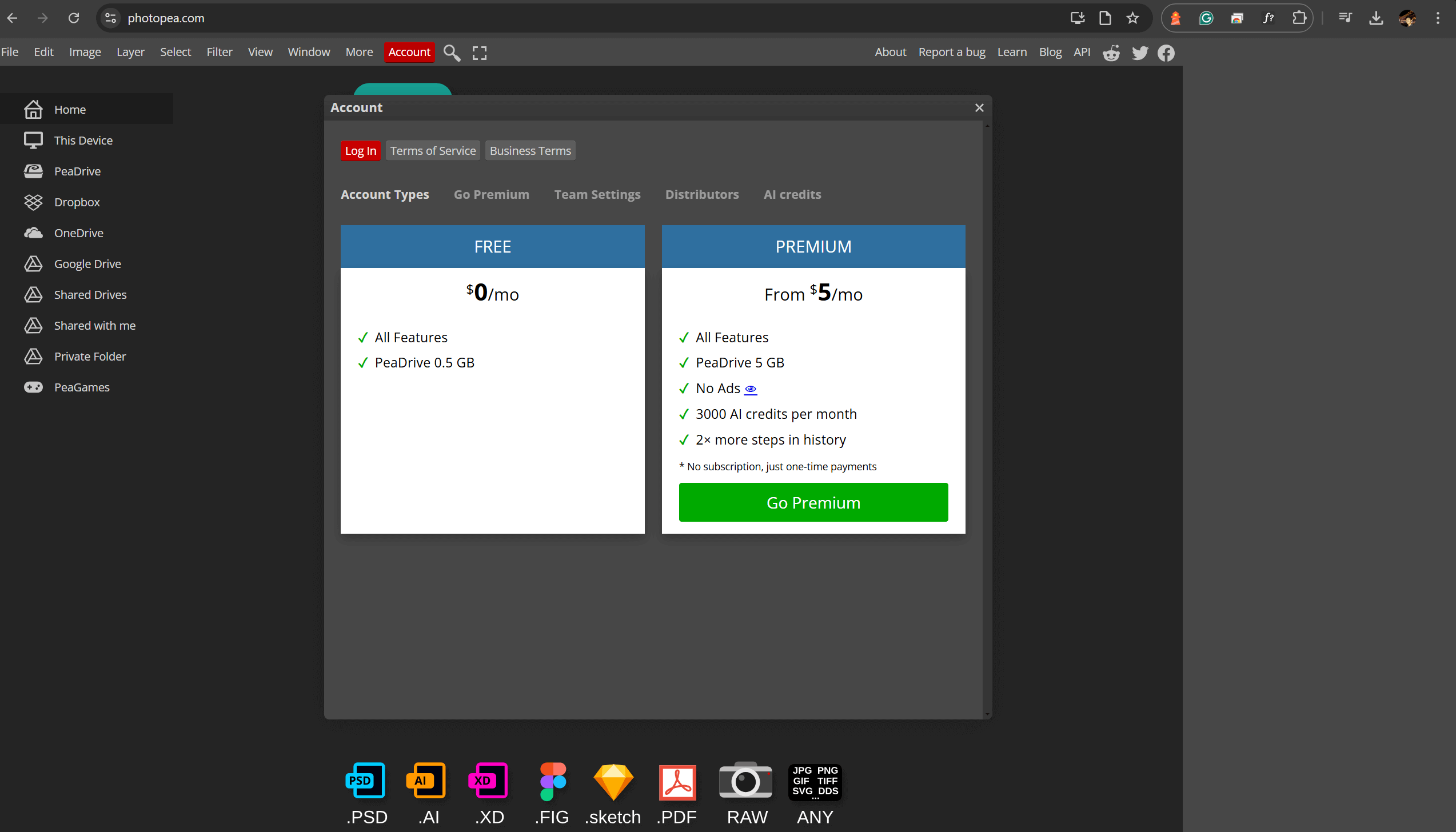Click the No Ads eye preview icon
Image resolution: width=1456 pixels, height=832 pixels.
[751, 389]
